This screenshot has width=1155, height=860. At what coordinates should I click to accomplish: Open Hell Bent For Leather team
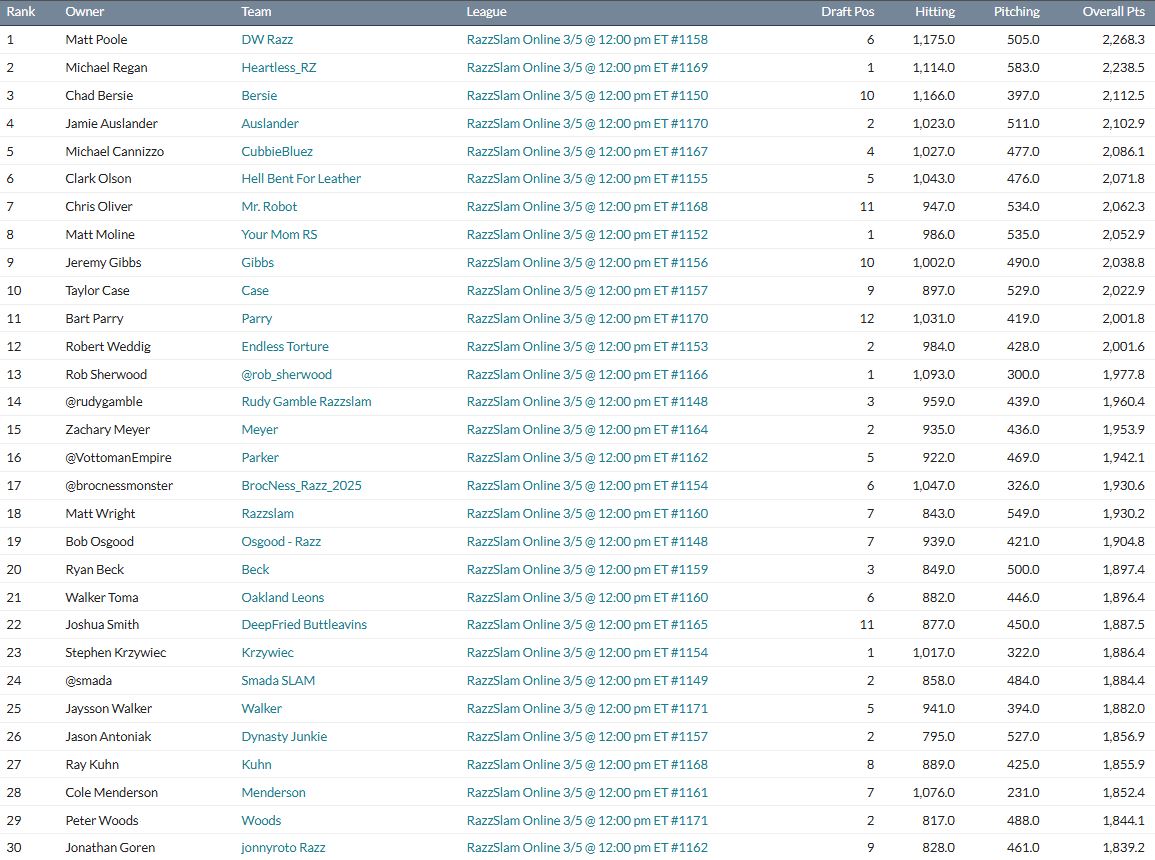pyautogui.click(x=301, y=179)
